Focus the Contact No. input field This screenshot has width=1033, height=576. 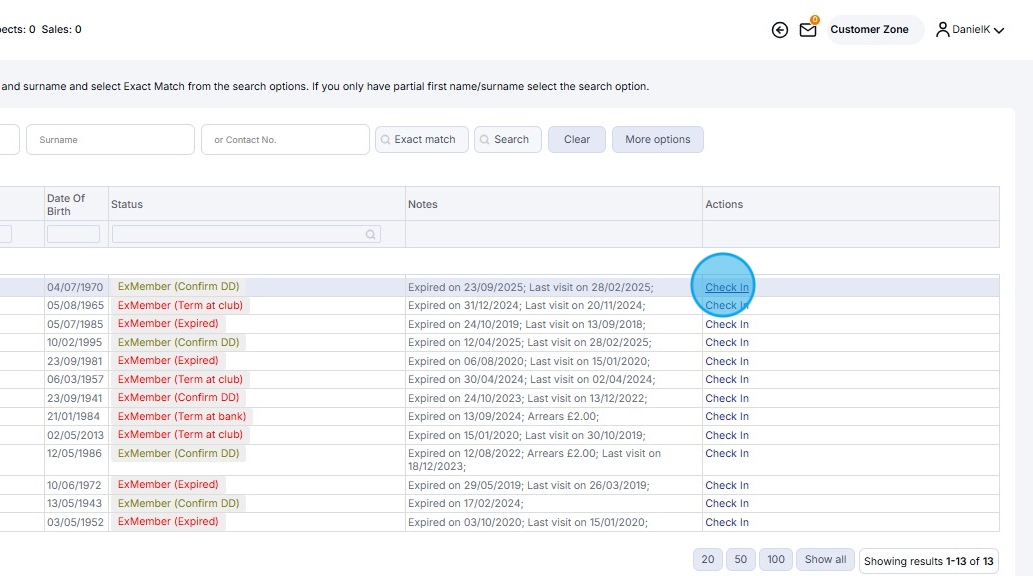tap(285, 140)
